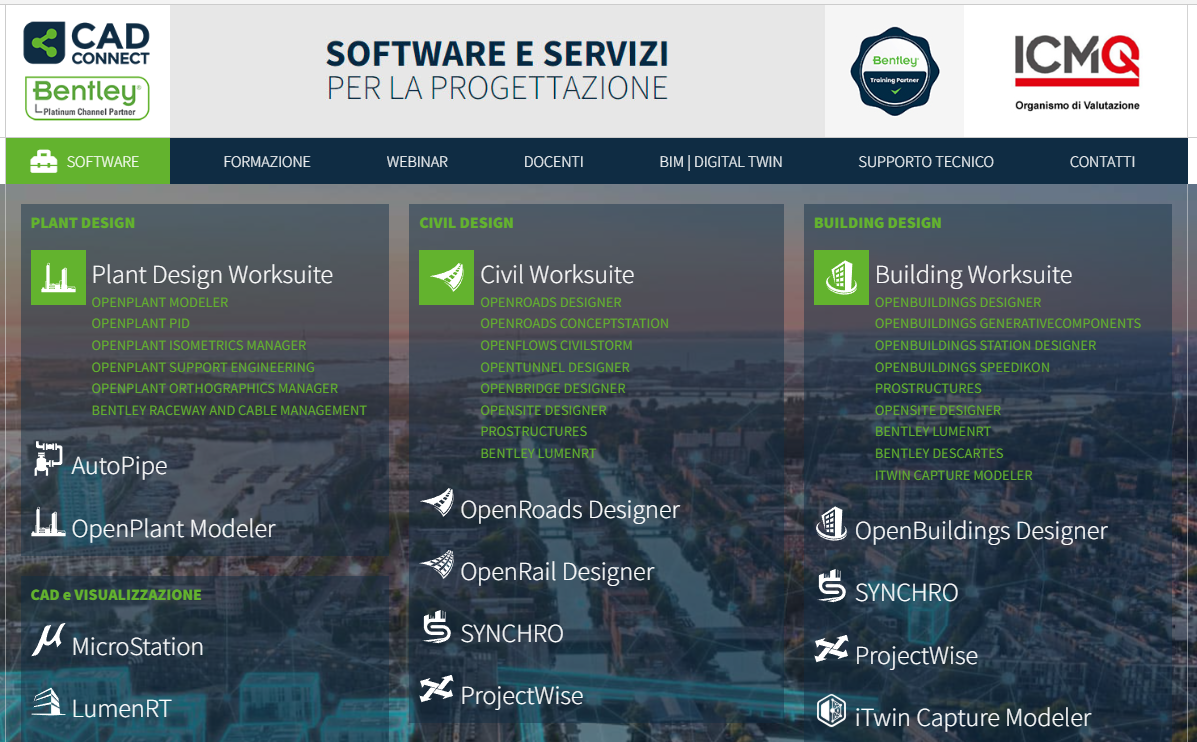
Task: Select the AutoPipe pipe icon
Action: 48,460
